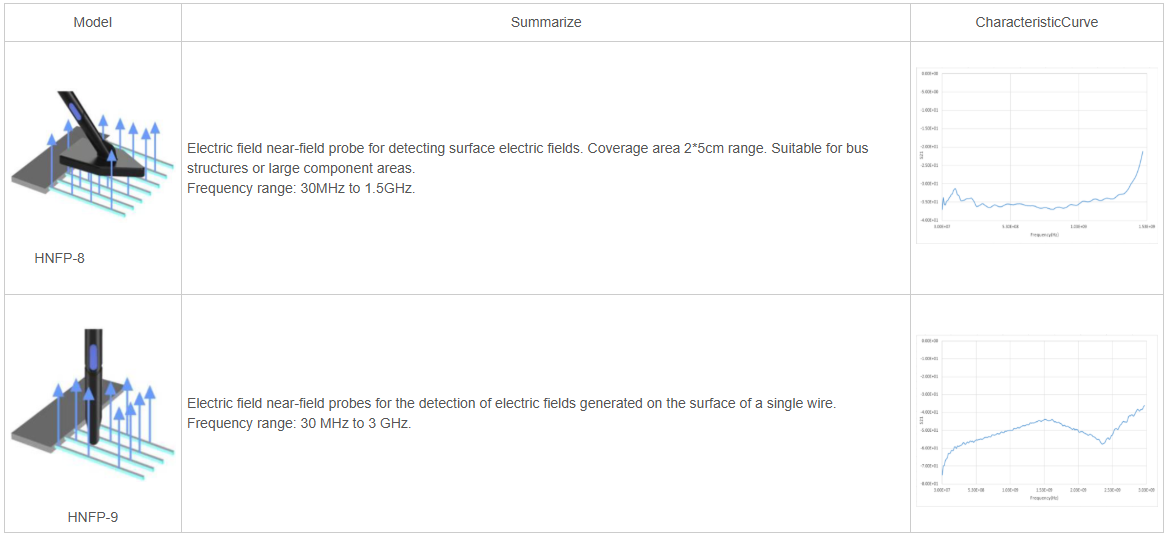Open the HNFP-8 characteristic curve chart
Screen dimensions: 1167x545
pos(1036,155)
